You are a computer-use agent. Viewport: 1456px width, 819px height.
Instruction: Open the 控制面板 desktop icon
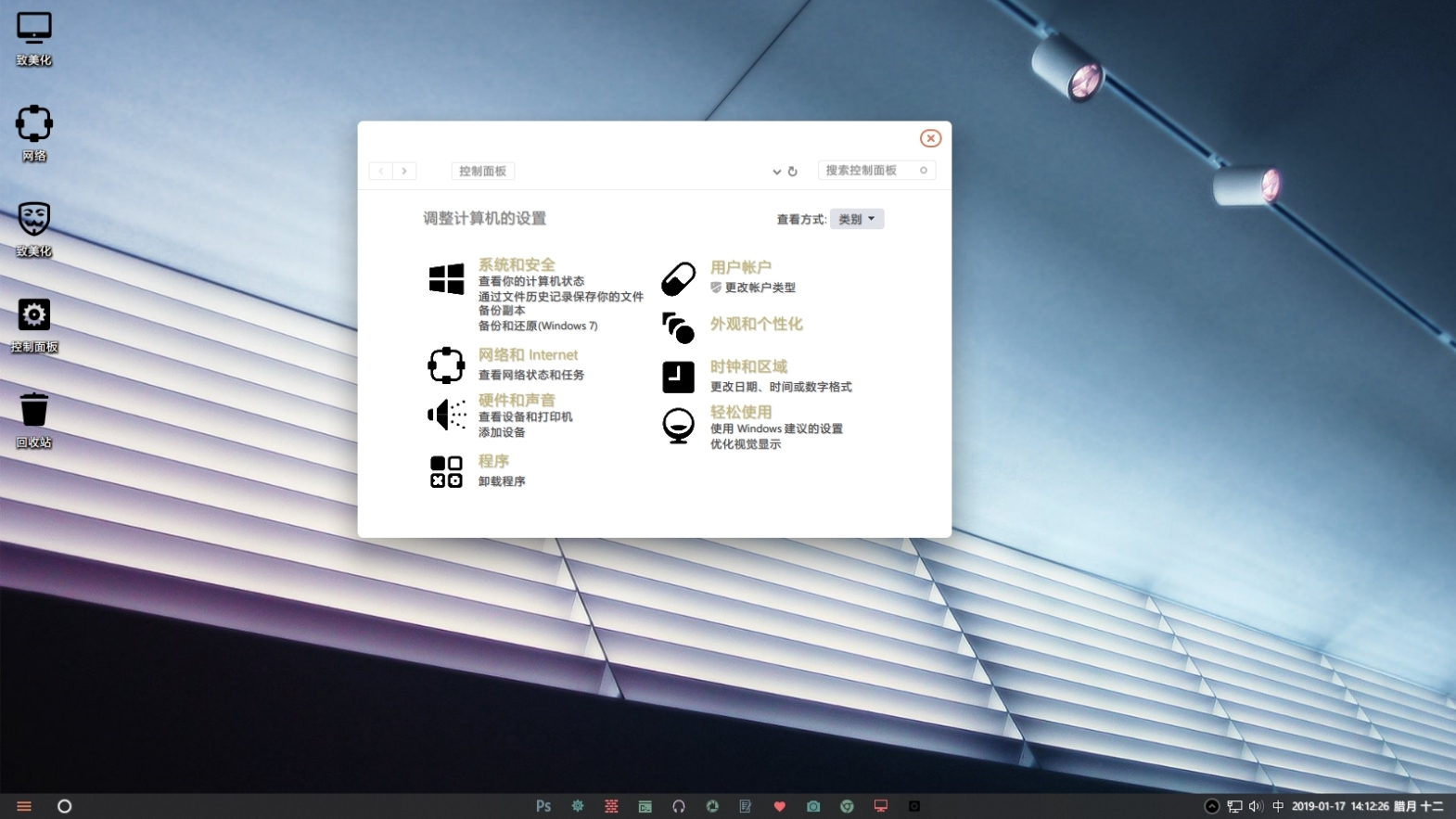click(34, 314)
